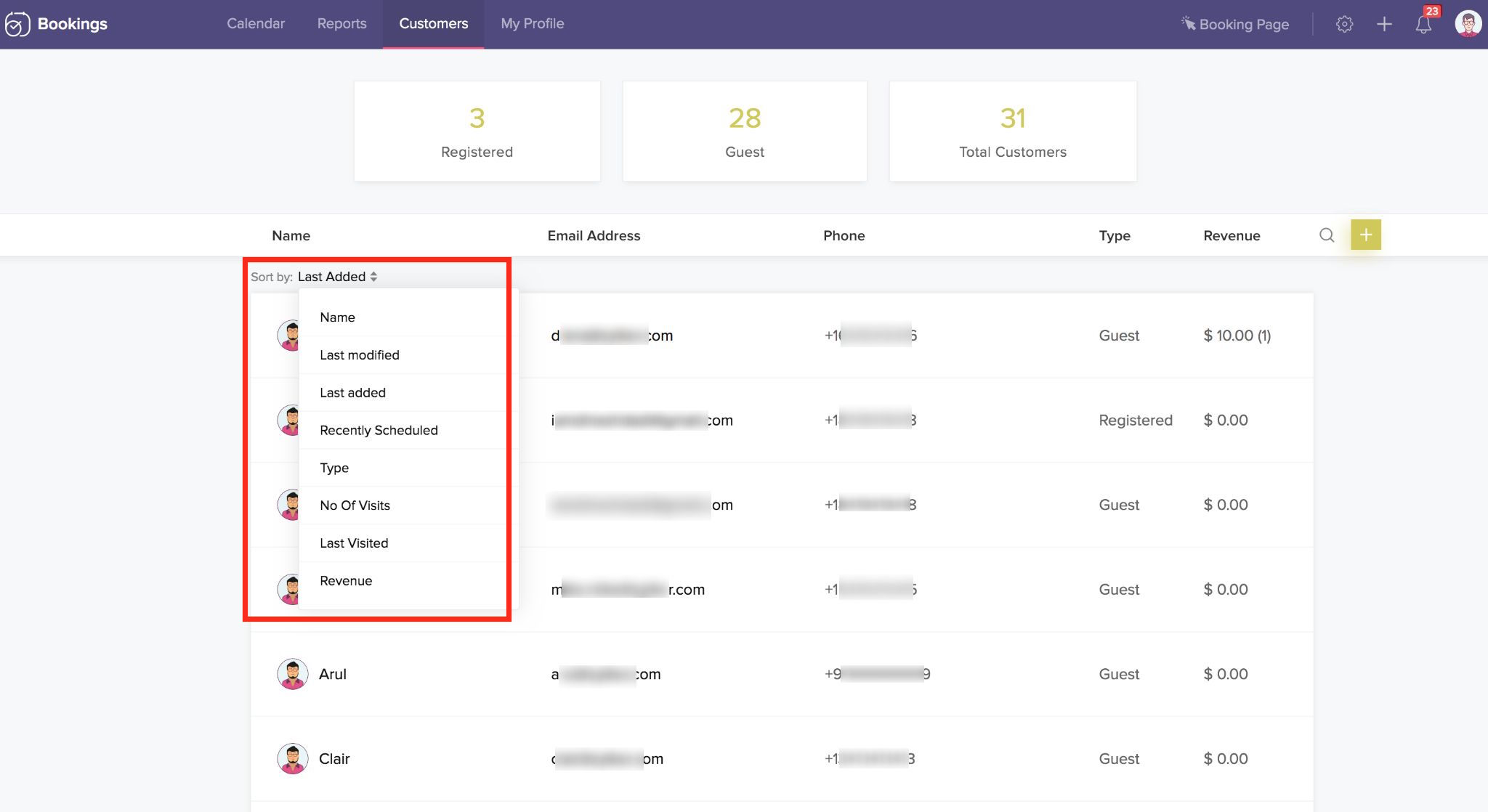
Task: Toggle the Sort by Last Added dropdown
Action: tap(338, 277)
